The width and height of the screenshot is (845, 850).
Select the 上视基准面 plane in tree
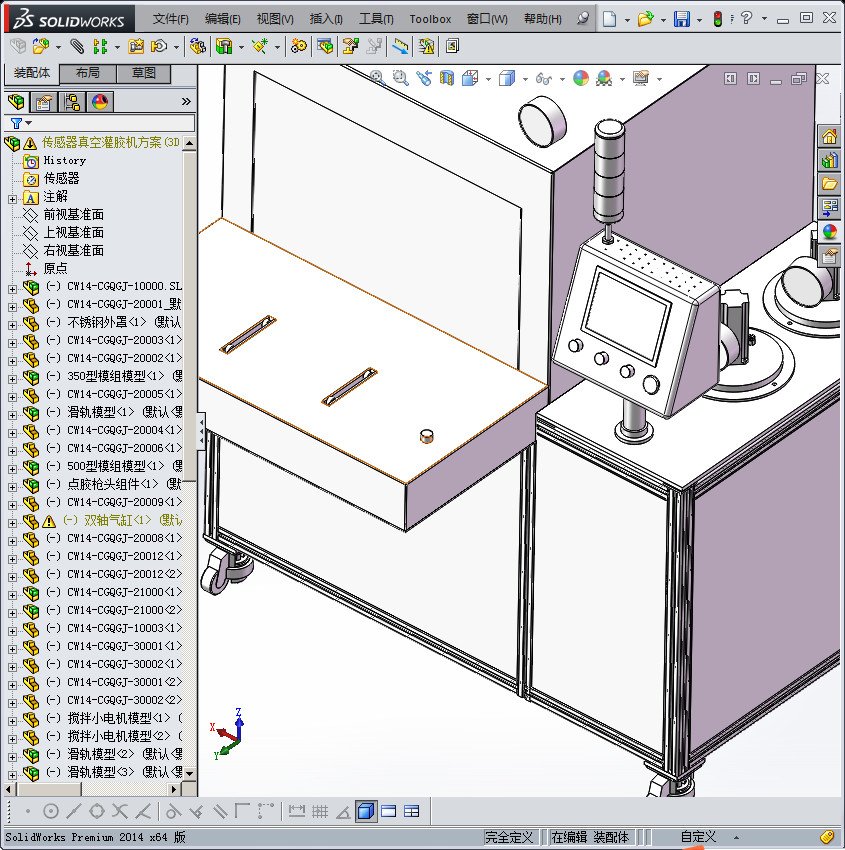tap(74, 233)
